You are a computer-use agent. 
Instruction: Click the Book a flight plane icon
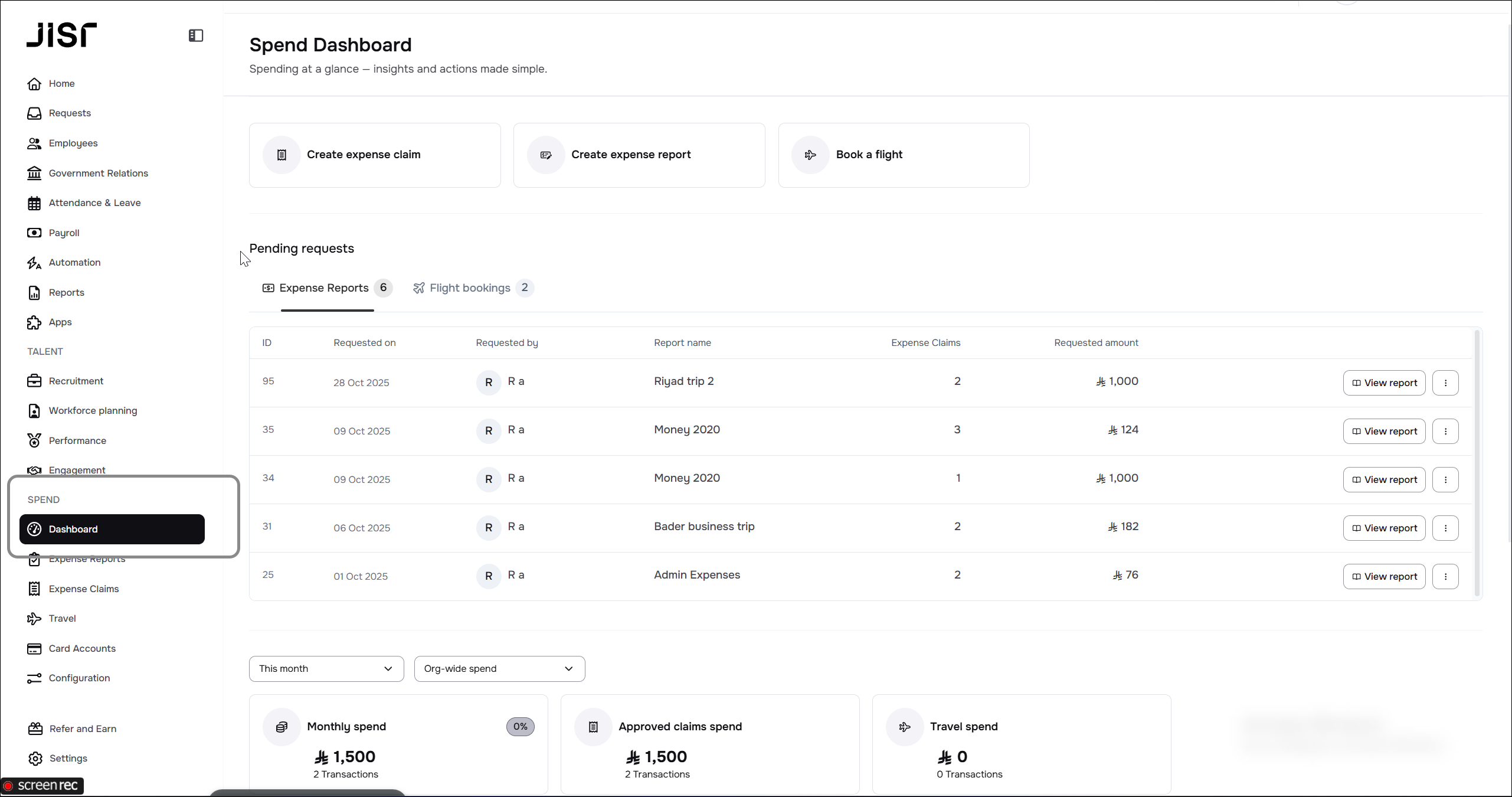(810, 155)
